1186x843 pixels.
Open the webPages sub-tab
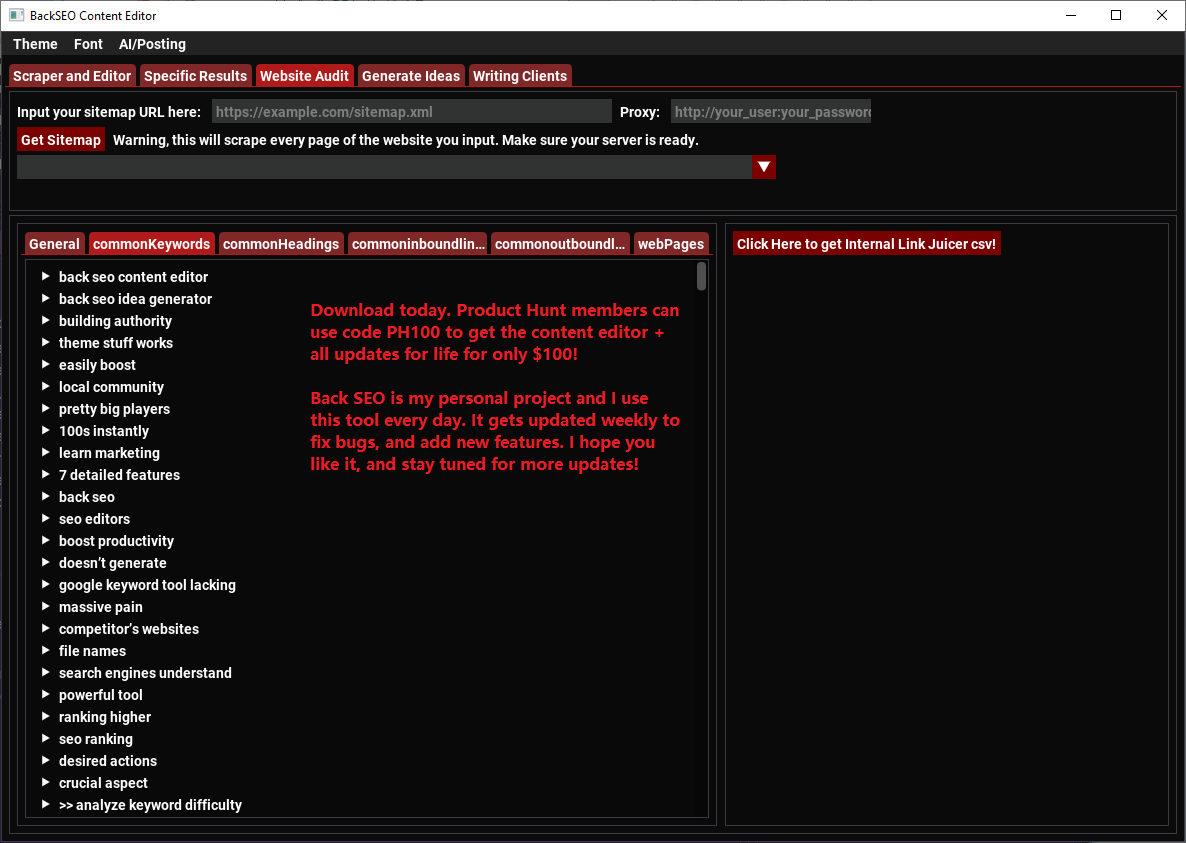click(x=671, y=243)
